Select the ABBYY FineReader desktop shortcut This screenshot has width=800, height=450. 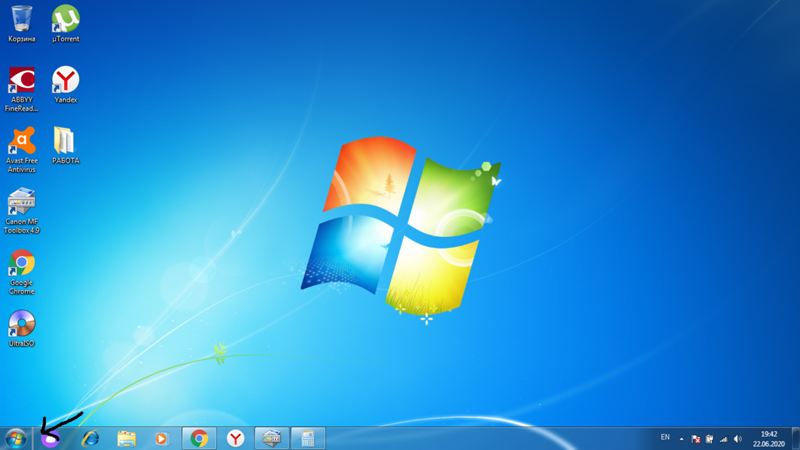(21, 89)
